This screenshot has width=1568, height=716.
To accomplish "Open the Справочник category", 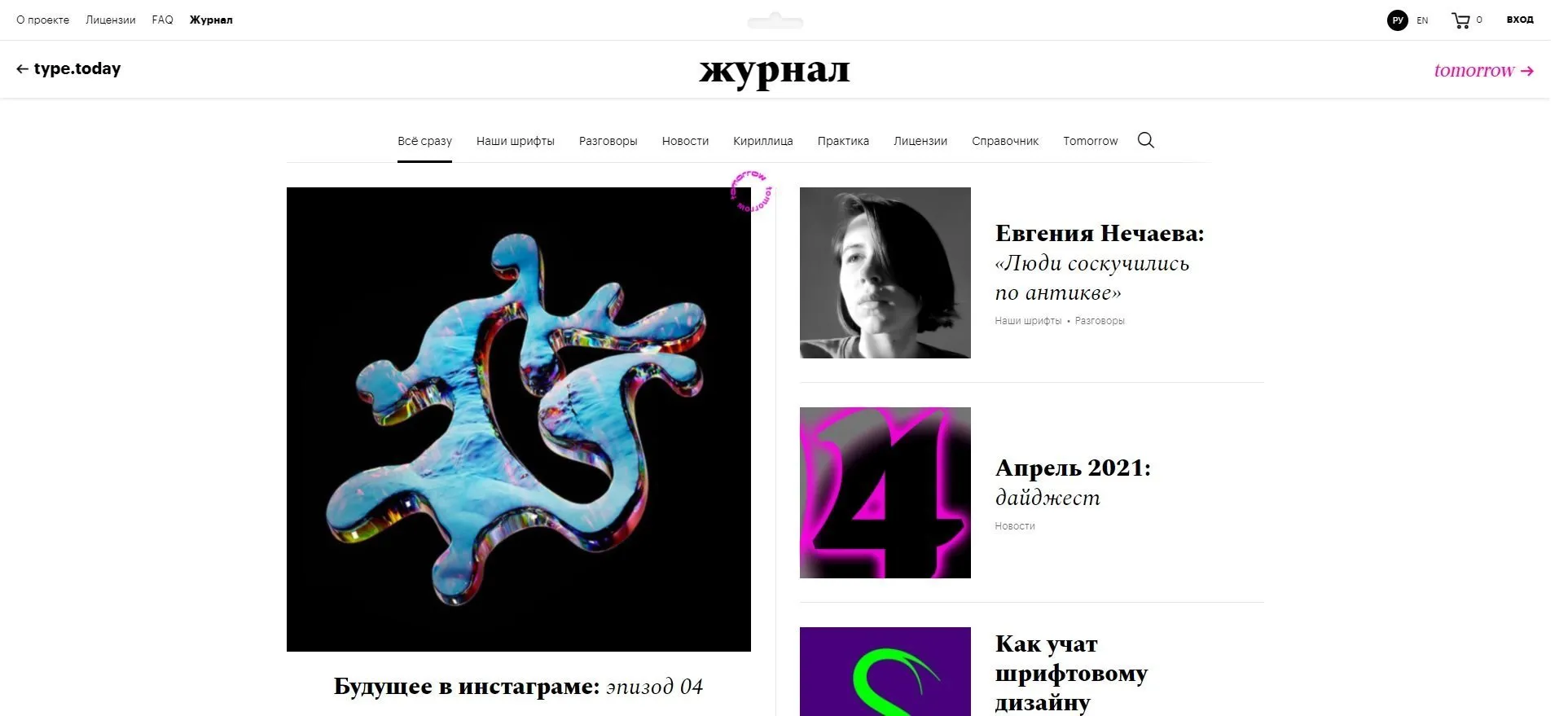I will pyautogui.click(x=1005, y=141).
